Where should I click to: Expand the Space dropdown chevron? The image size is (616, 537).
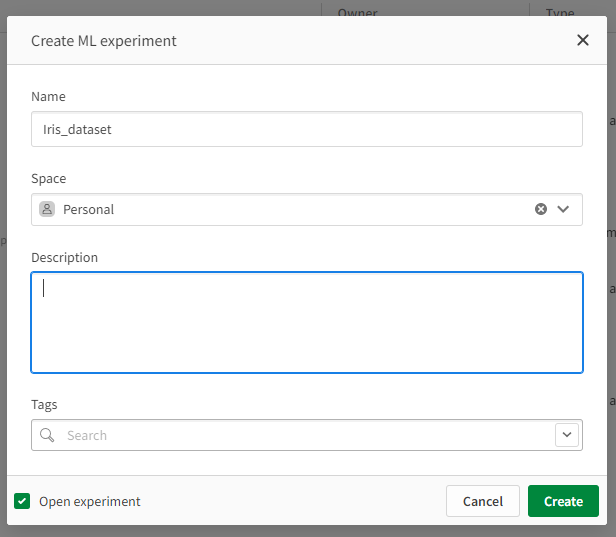click(x=563, y=209)
